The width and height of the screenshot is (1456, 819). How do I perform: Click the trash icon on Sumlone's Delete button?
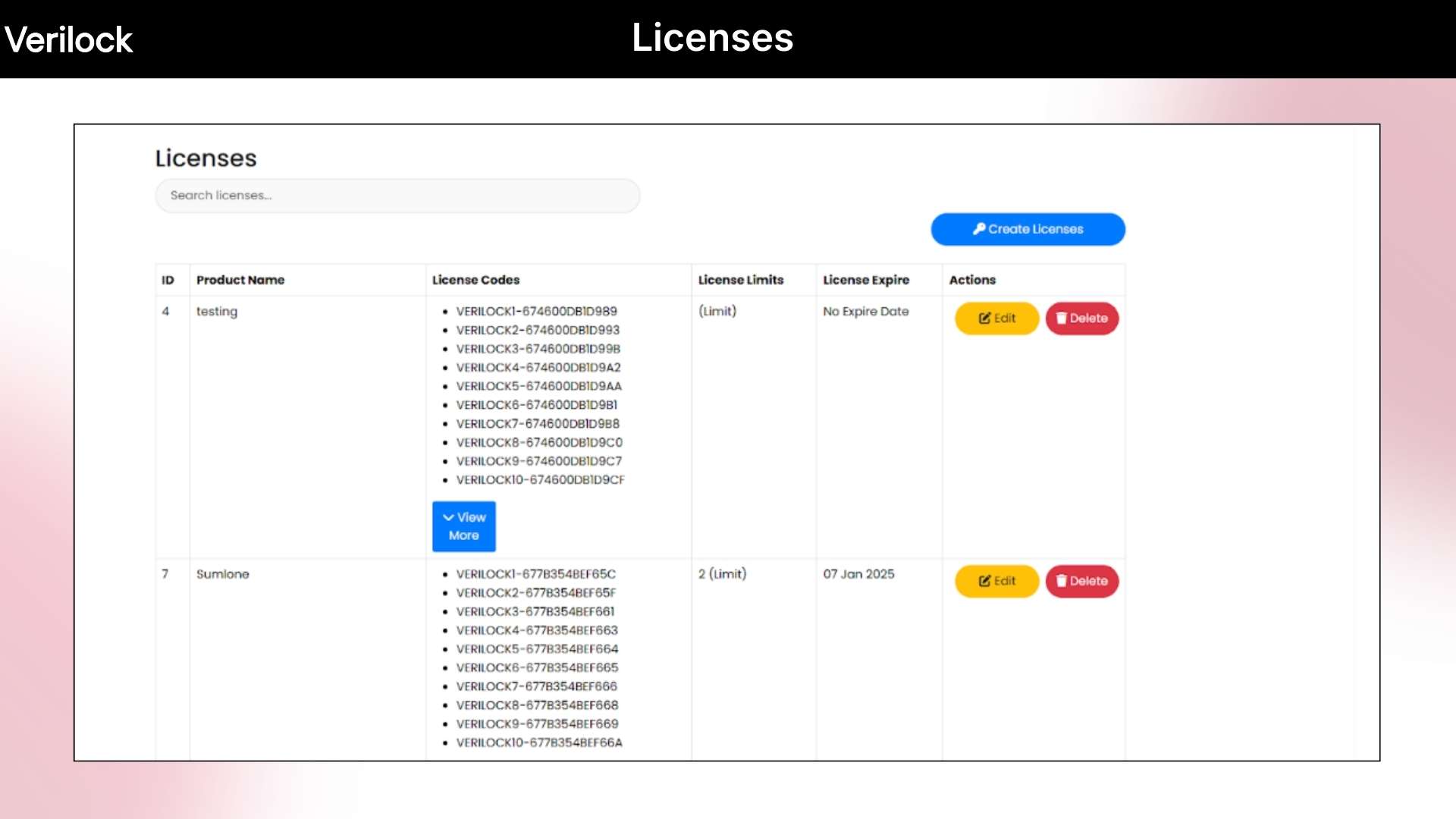1062,581
